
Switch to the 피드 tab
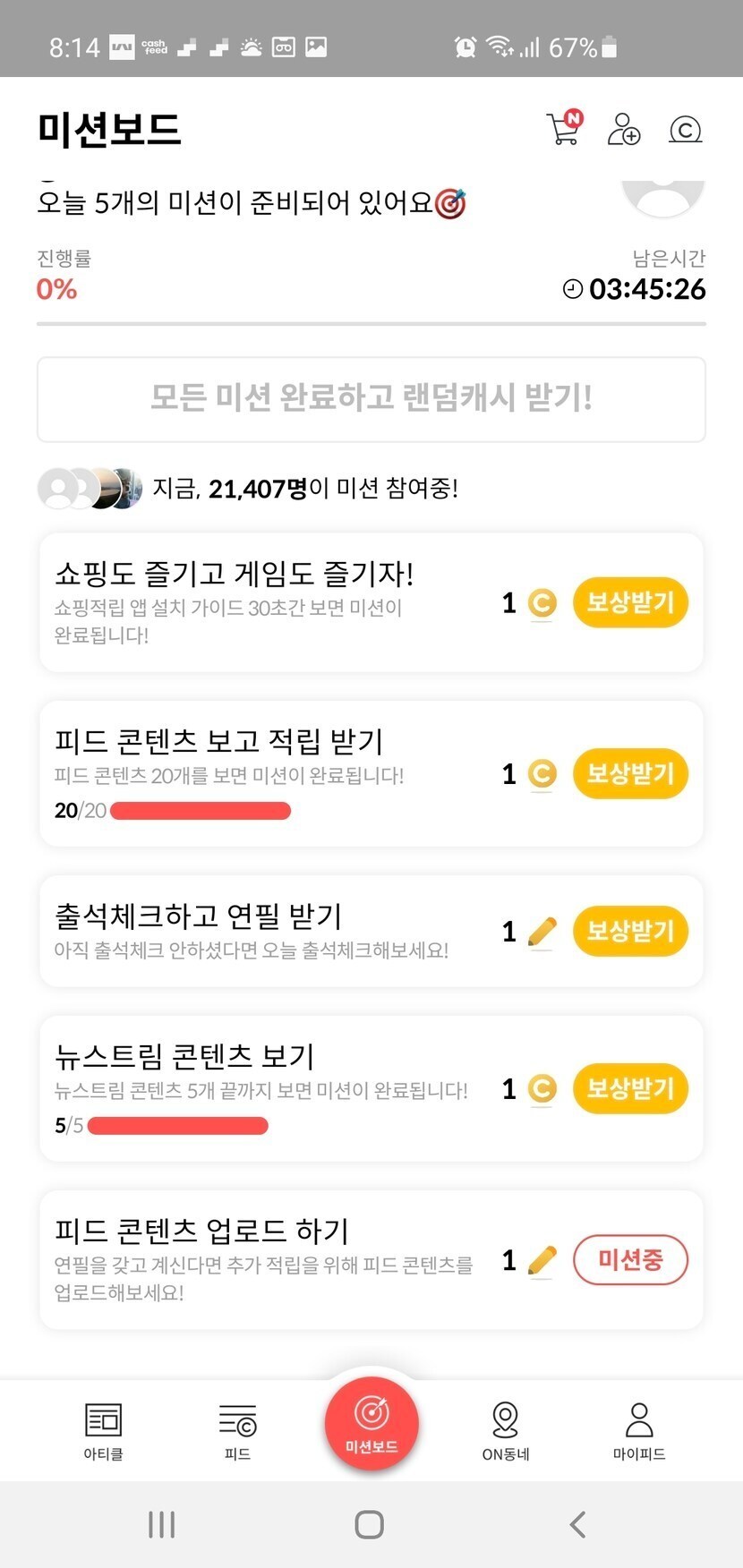pyautogui.click(x=237, y=1429)
